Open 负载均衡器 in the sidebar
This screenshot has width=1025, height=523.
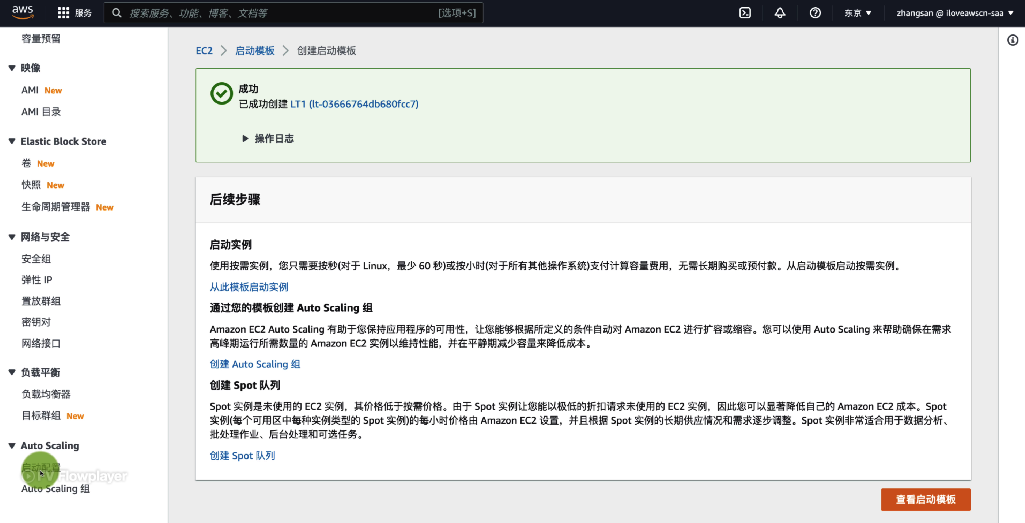tap(46, 394)
